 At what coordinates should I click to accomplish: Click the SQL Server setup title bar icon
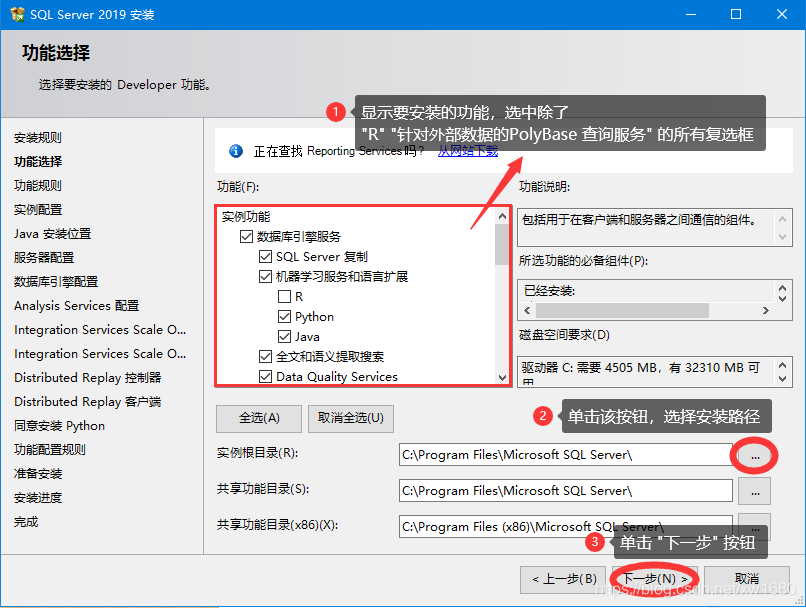tap(17, 14)
